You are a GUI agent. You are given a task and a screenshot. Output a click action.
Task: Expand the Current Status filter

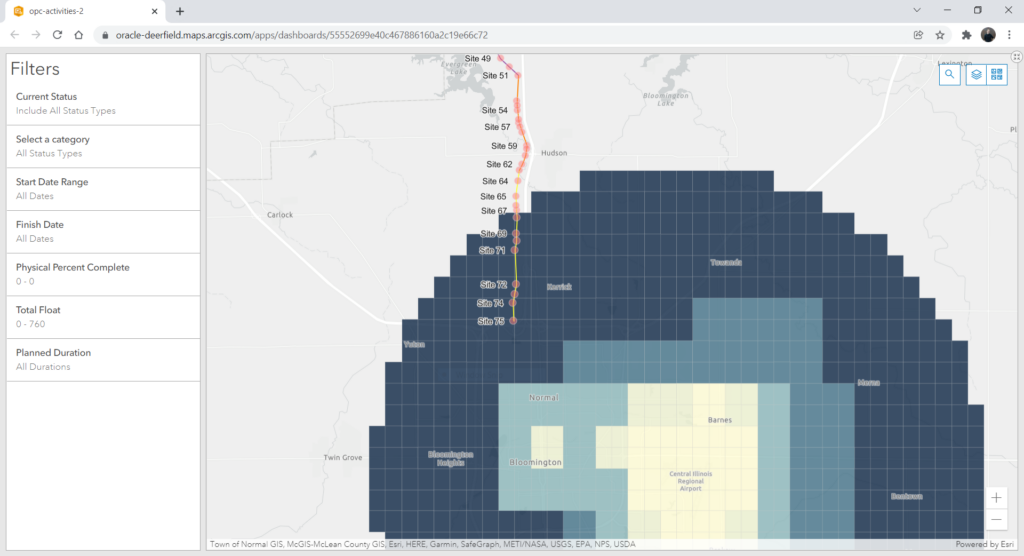pos(103,103)
